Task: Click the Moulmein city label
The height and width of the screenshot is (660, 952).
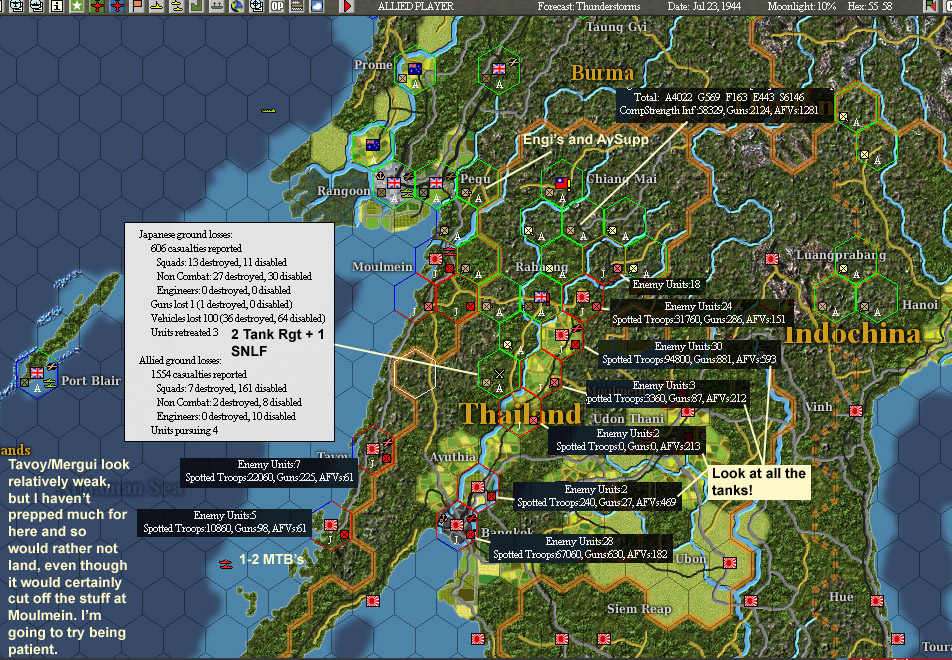Action: click(x=382, y=267)
